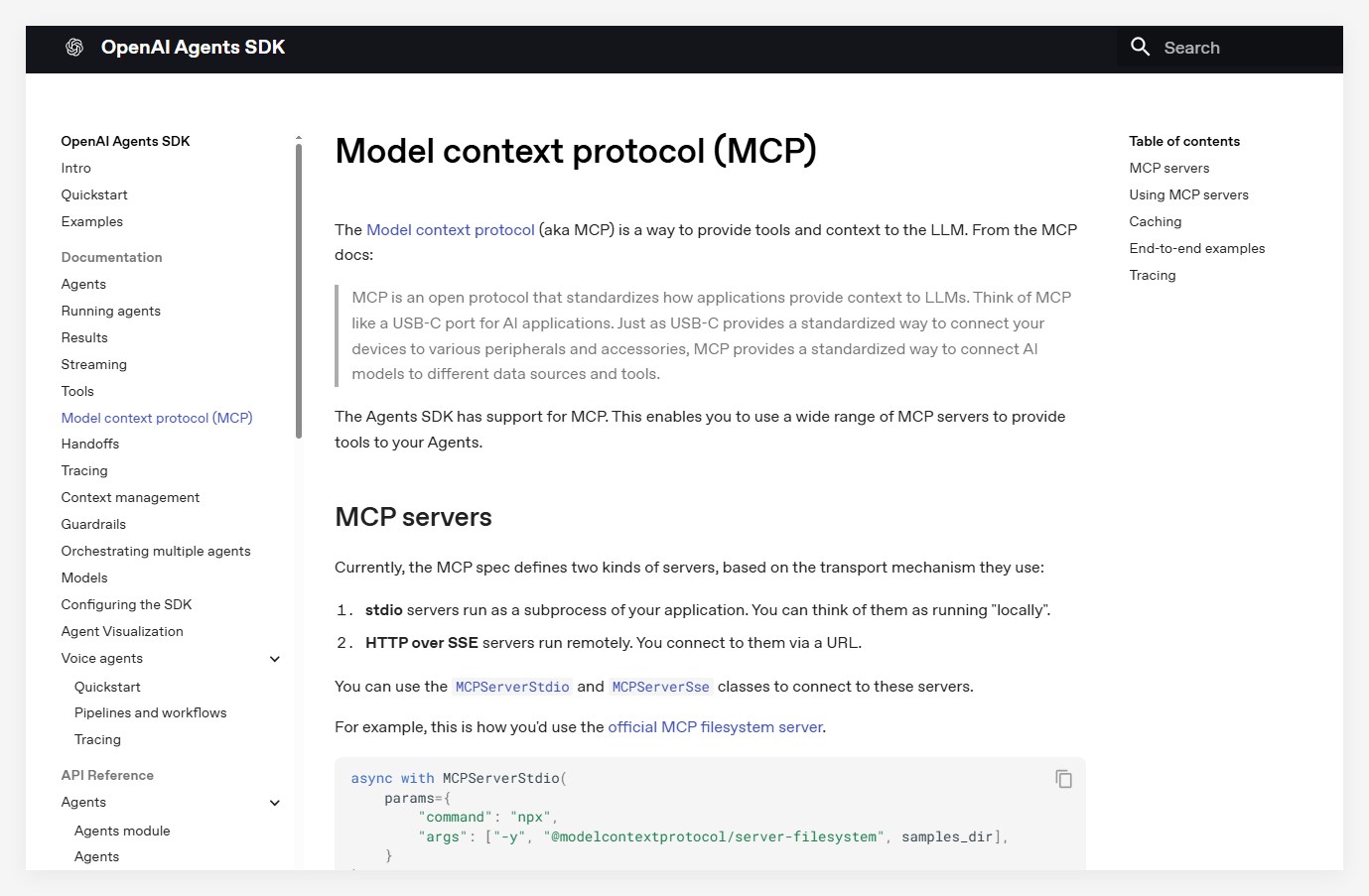Click the Search input field
The width and height of the screenshot is (1369, 896).
click(1230, 48)
